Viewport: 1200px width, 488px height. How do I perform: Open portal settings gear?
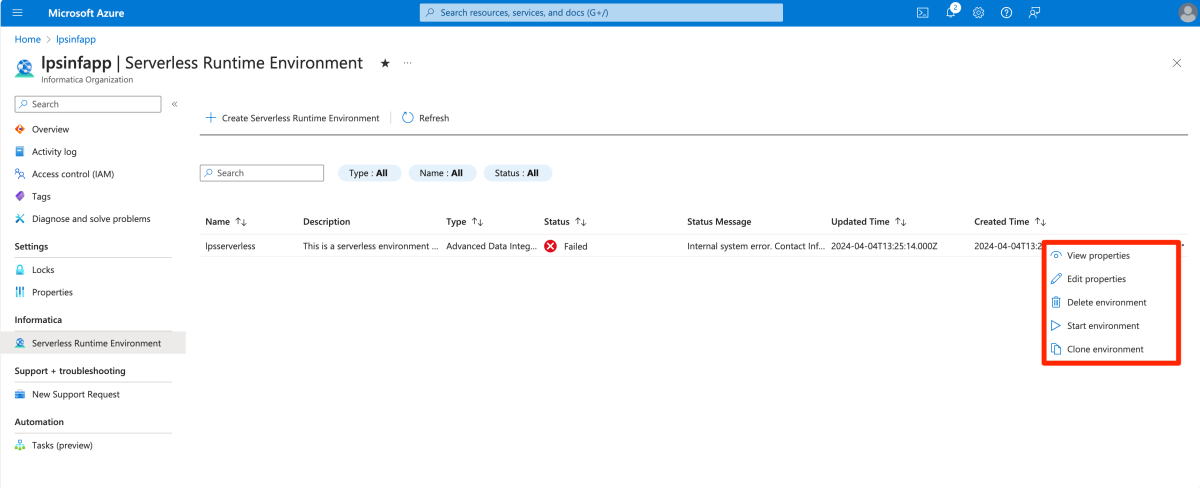978,13
